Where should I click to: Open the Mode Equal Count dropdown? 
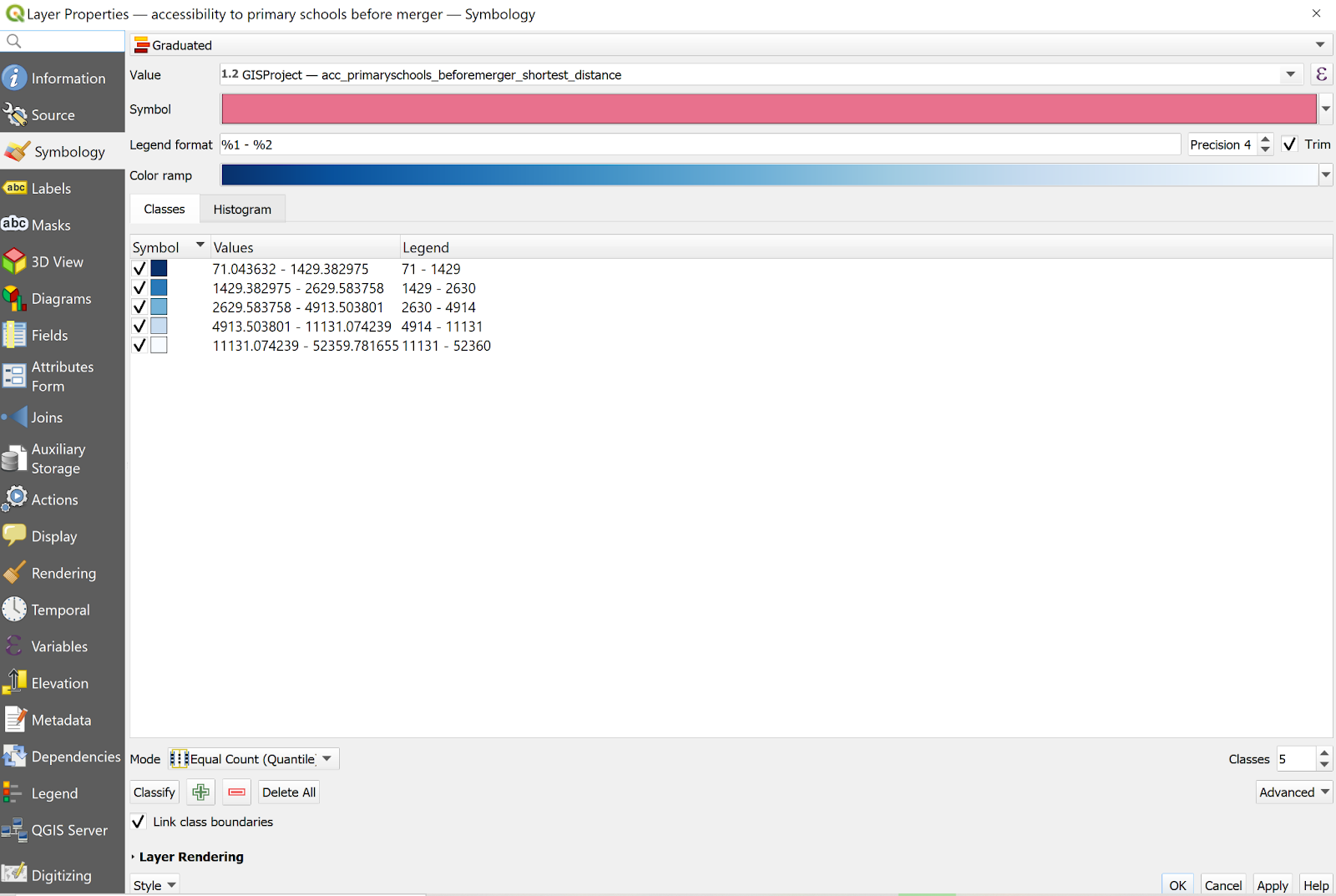(x=253, y=758)
